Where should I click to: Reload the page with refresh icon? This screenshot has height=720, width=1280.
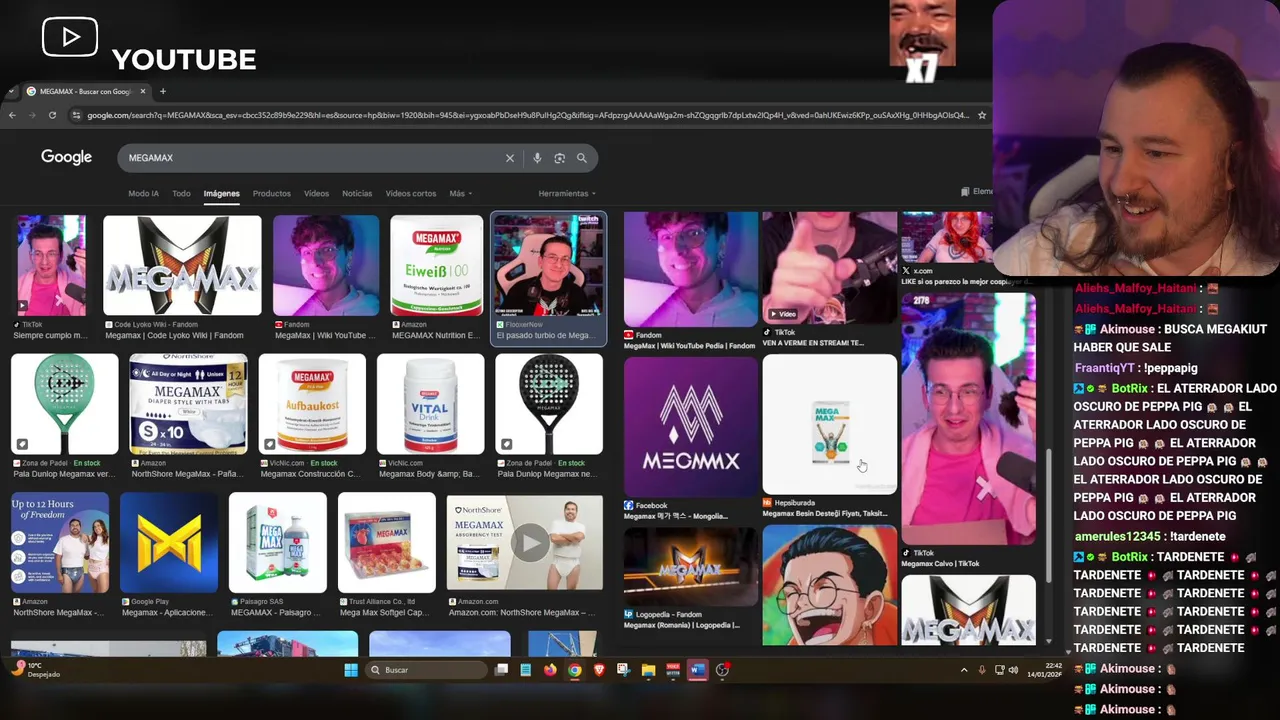pyautogui.click(x=52, y=115)
